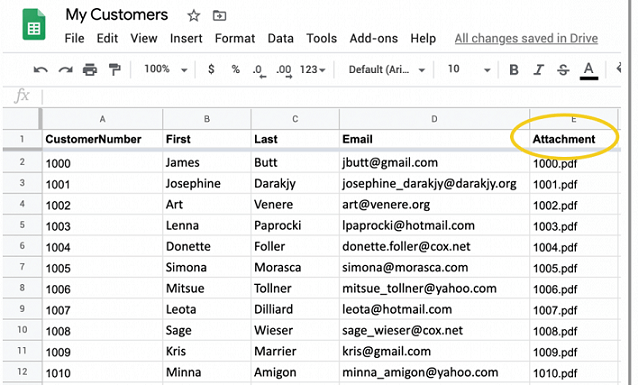
Task: Open the font size 10 dropdown
Action: pos(469,69)
